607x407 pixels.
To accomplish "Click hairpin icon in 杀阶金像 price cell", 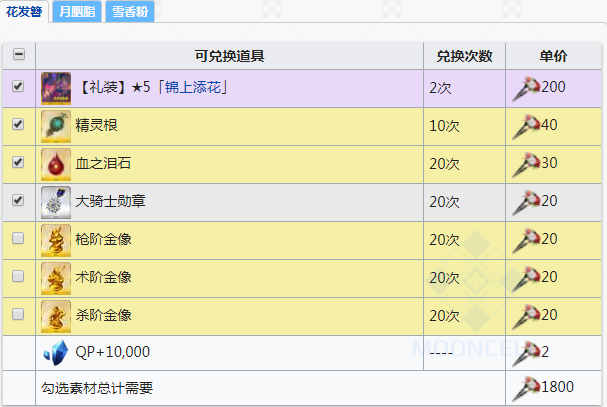I will [x=526, y=316].
